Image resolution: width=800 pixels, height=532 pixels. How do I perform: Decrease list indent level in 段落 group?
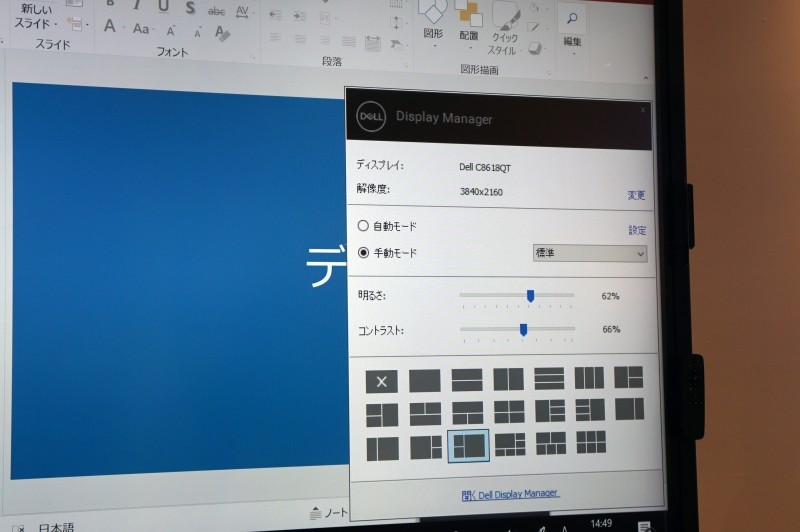(x=274, y=15)
